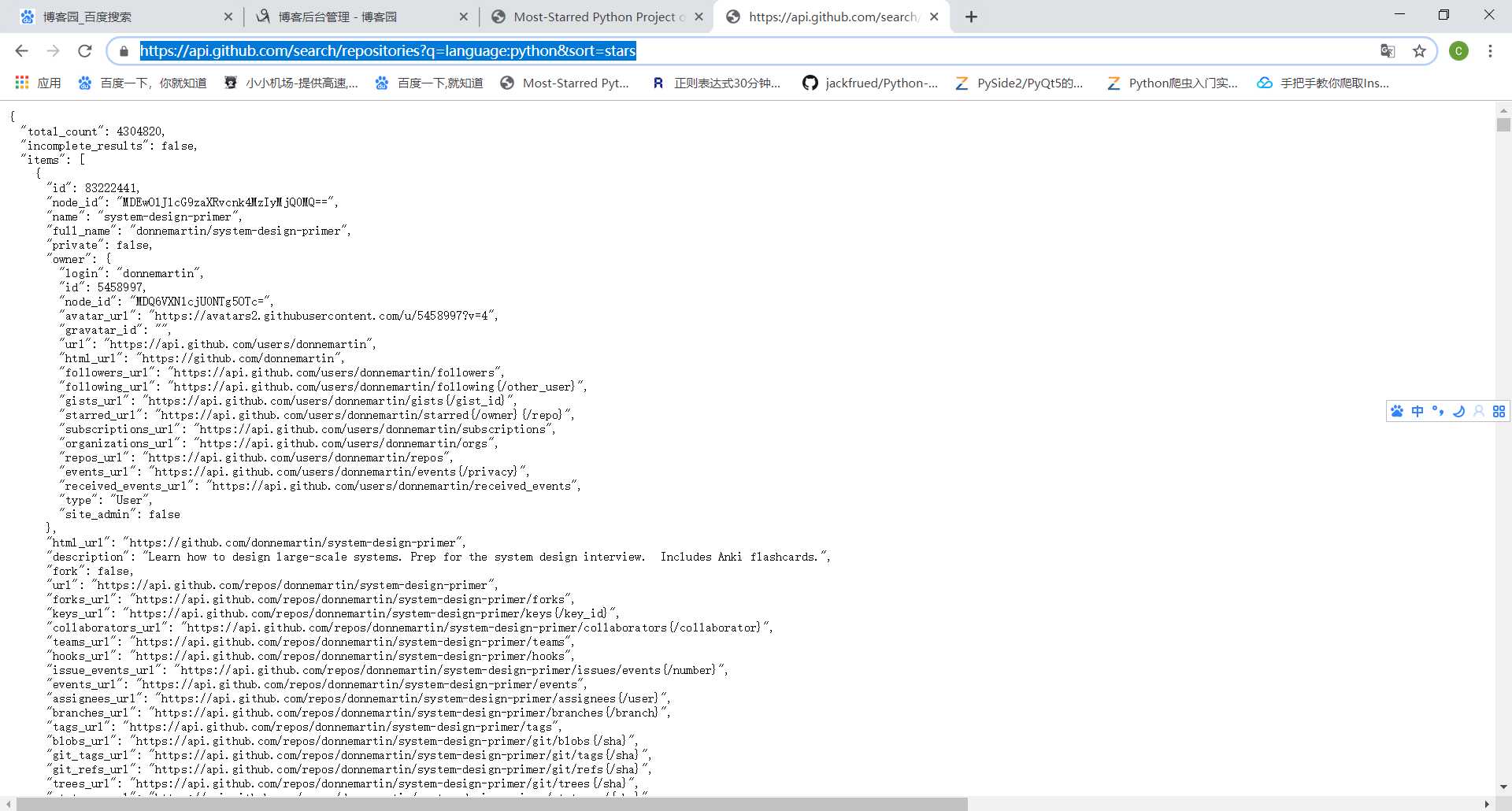The image size is (1512, 811).
Task: Close the api.github.com tab
Action: pos(934,17)
